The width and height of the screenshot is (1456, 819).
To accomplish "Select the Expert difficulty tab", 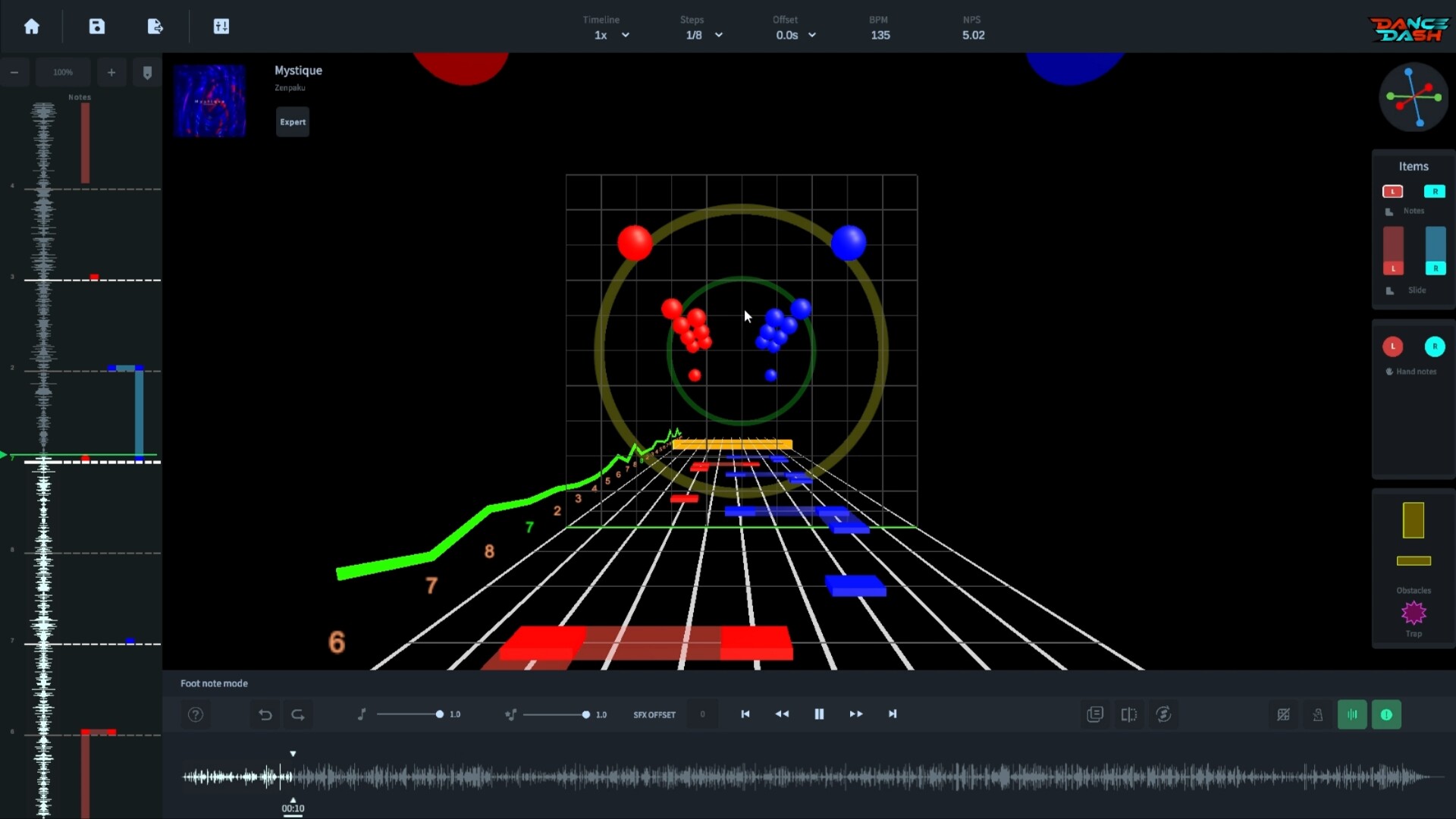I will pos(293,121).
